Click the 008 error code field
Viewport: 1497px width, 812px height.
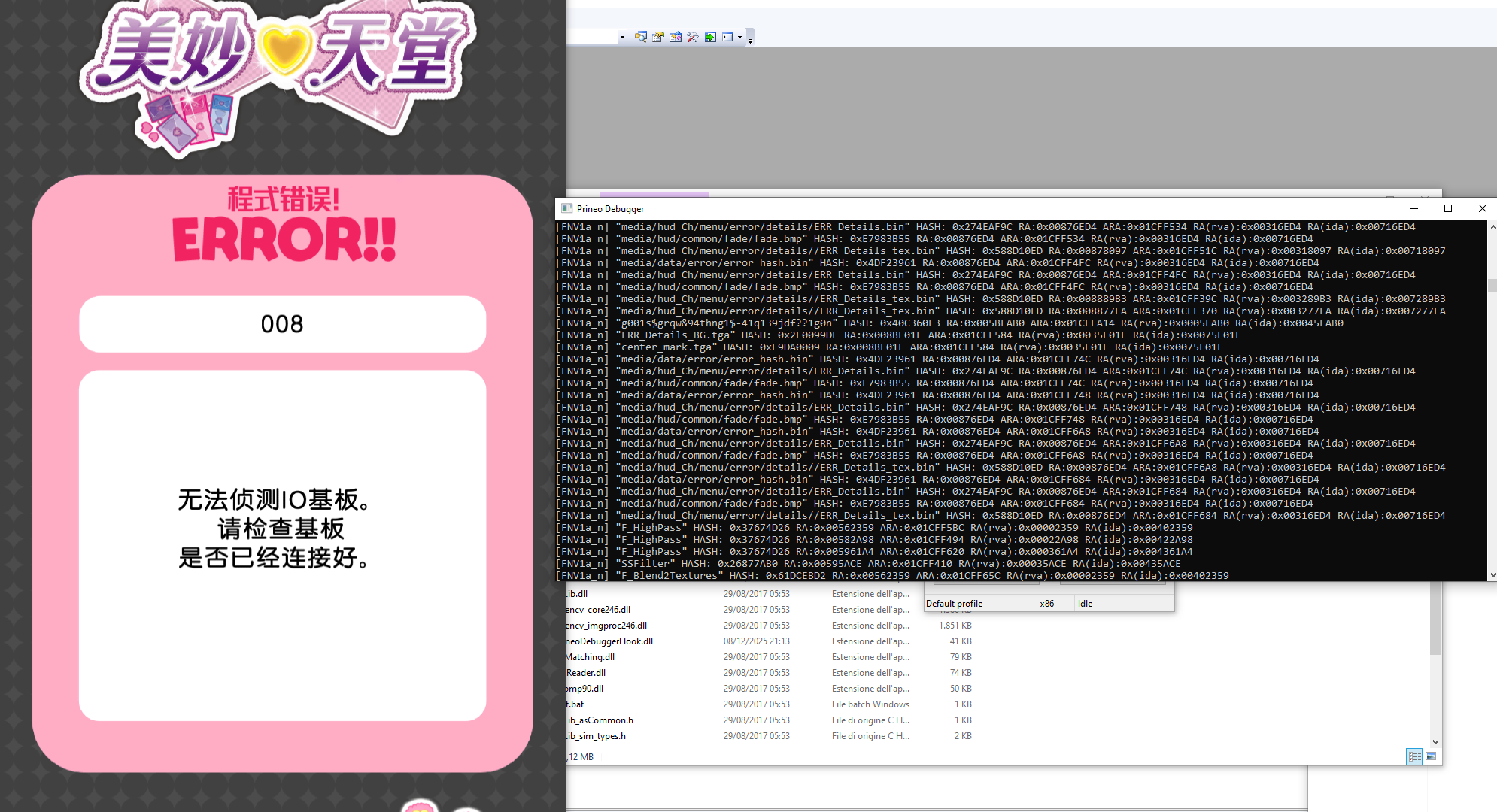(x=282, y=324)
